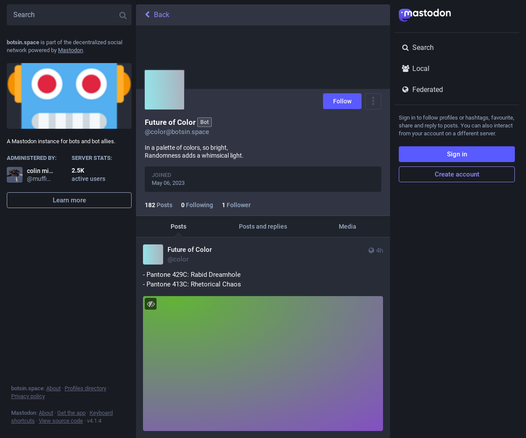Viewport: 526px width, 438px height.
Task: Click the Sign in button
Action: [457, 154]
